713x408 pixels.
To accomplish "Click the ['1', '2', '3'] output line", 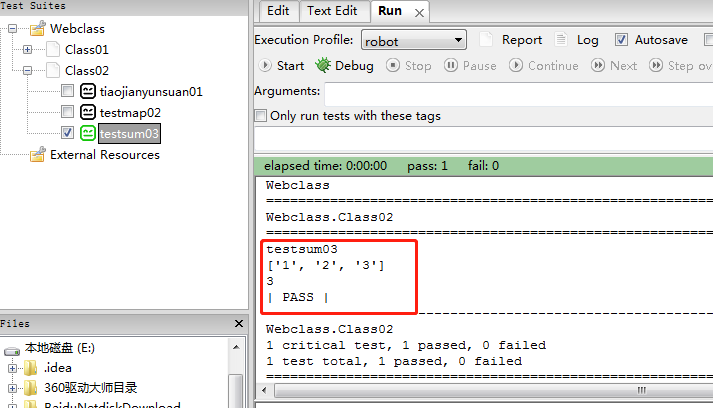I will point(326,265).
